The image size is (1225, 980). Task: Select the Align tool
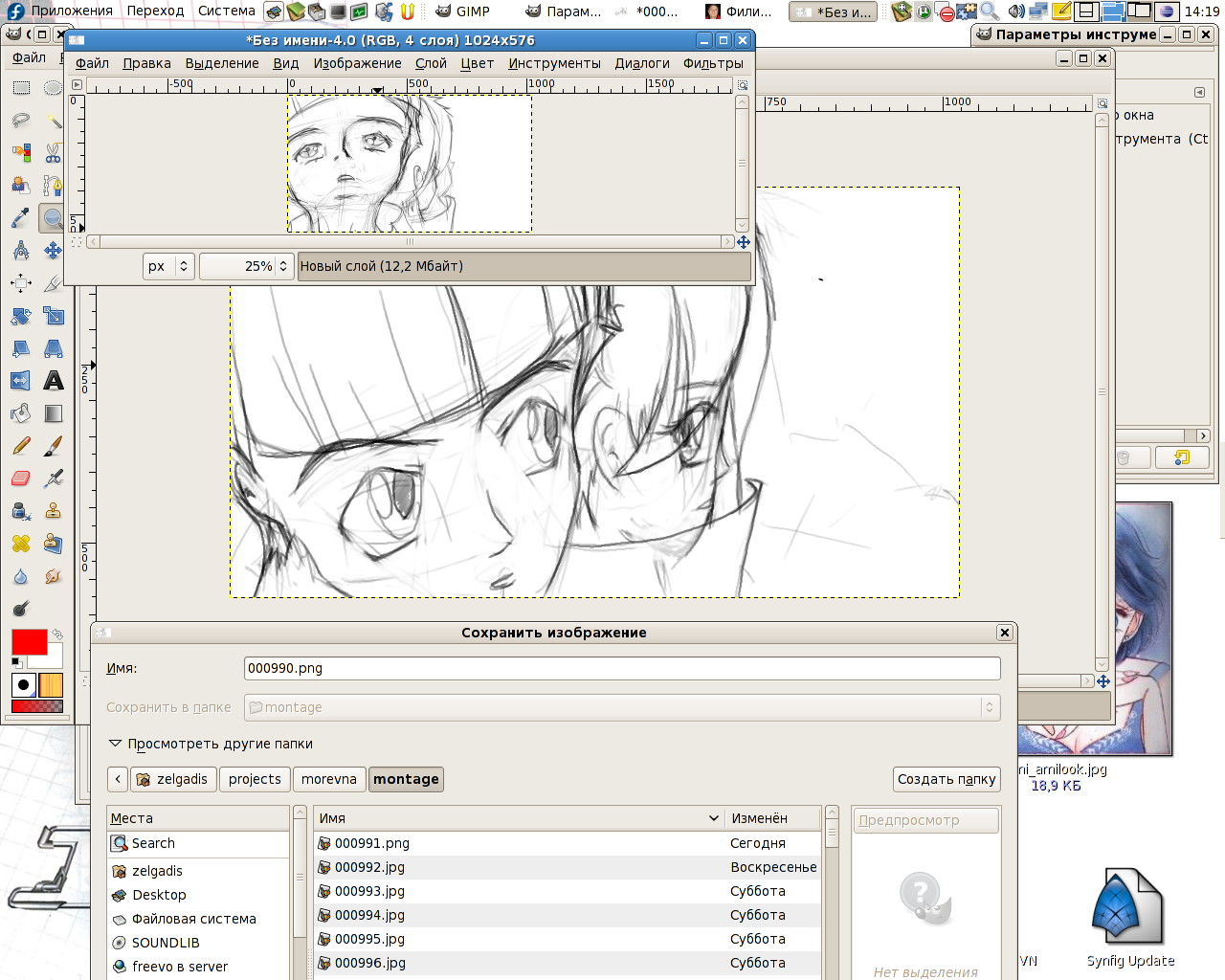coord(21,283)
